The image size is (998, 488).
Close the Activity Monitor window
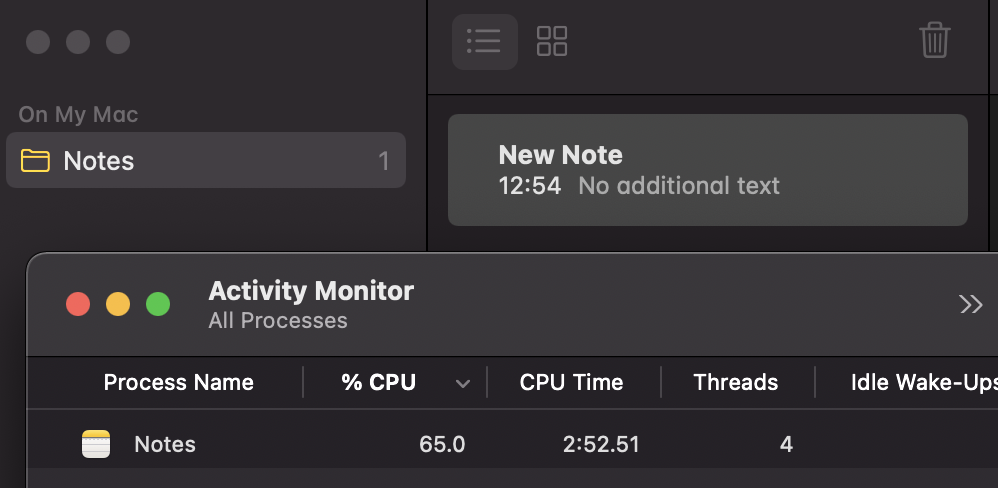[78, 304]
